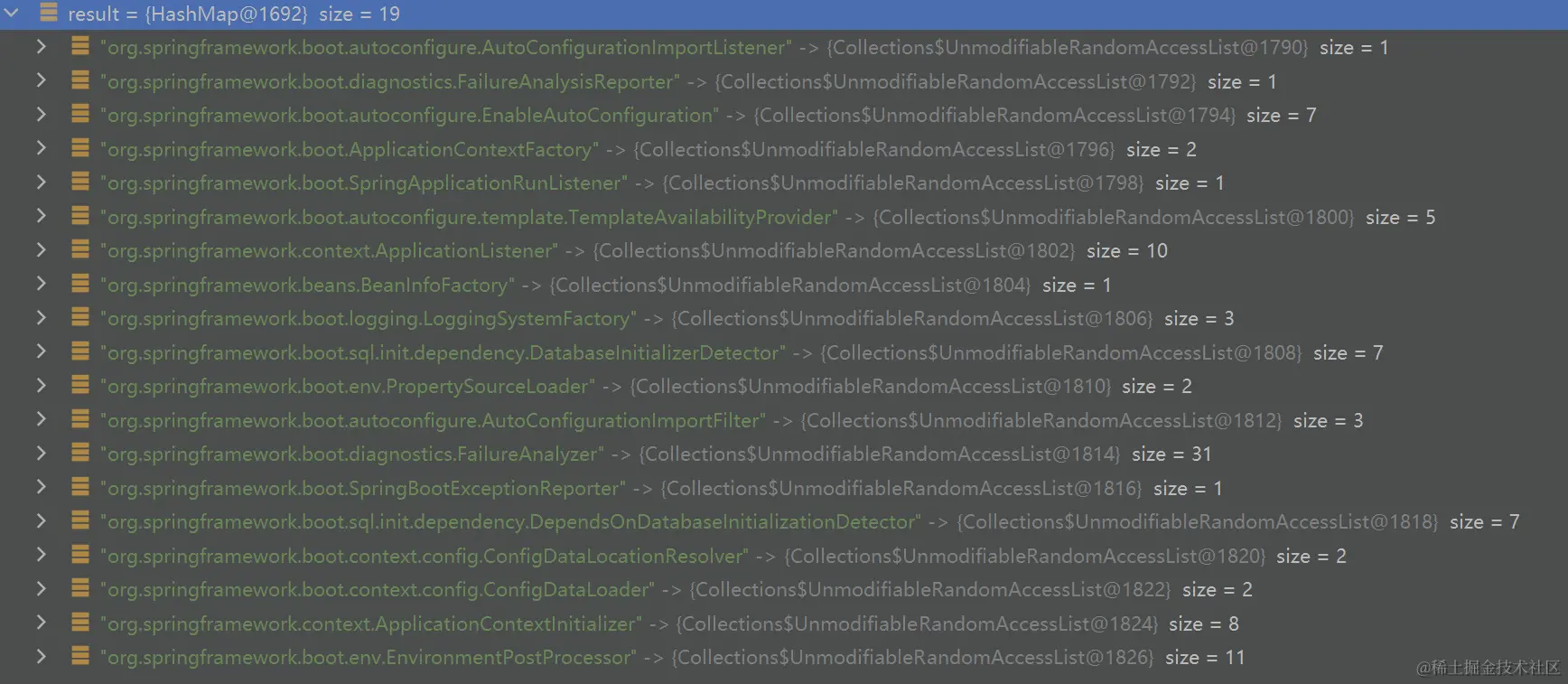The height and width of the screenshot is (684, 1568).
Task: Expand the SpringApplicationRunListener entry
Action: click(41, 182)
